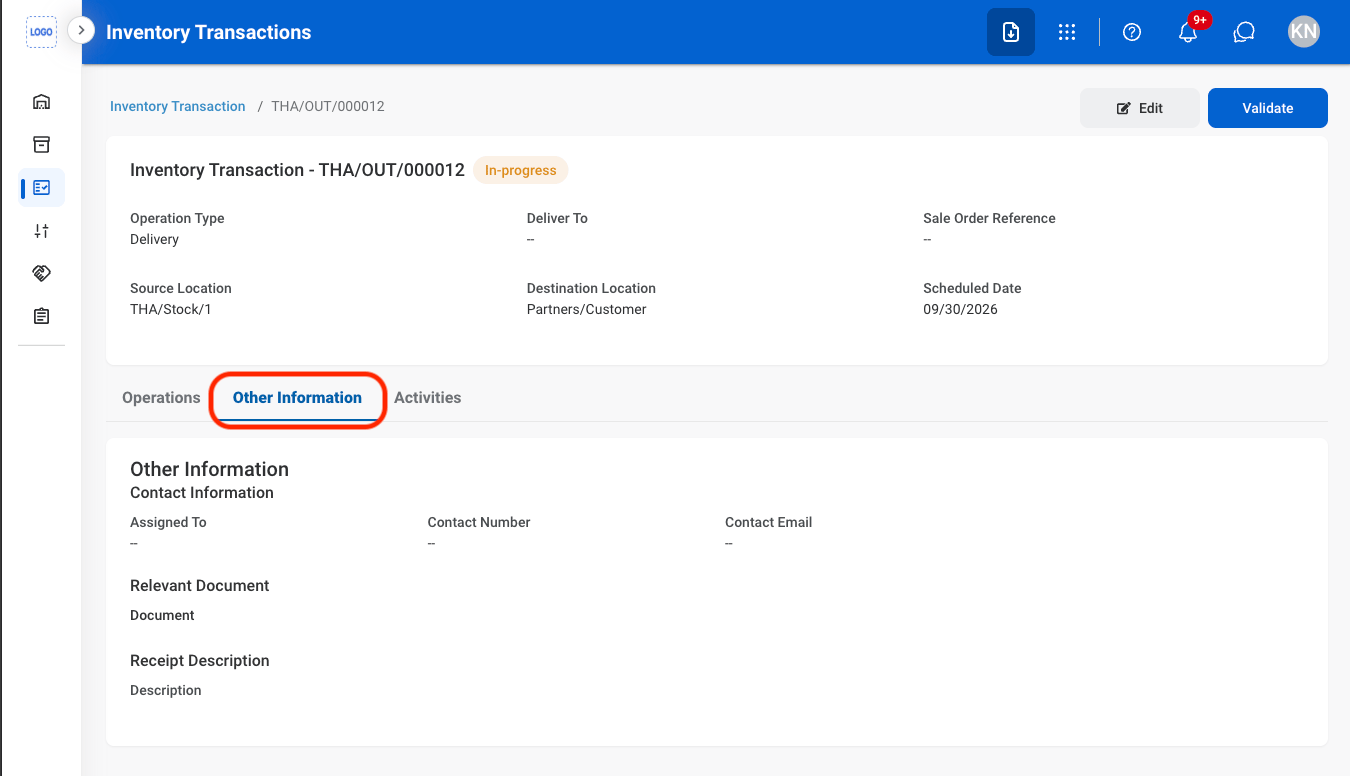Click the THA/OUT/000012 breadcrumb text

point(328,106)
